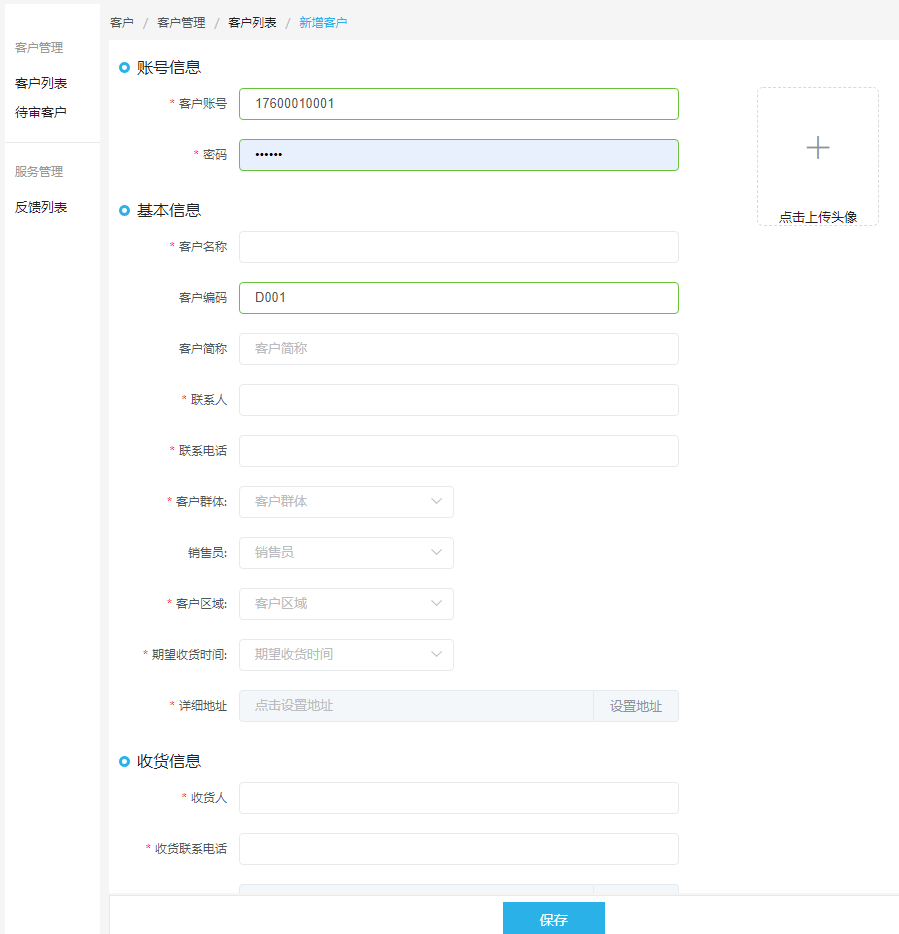The image size is (899, 934).
Task: Focus the 密码 password field
Action: click(459, 155)
